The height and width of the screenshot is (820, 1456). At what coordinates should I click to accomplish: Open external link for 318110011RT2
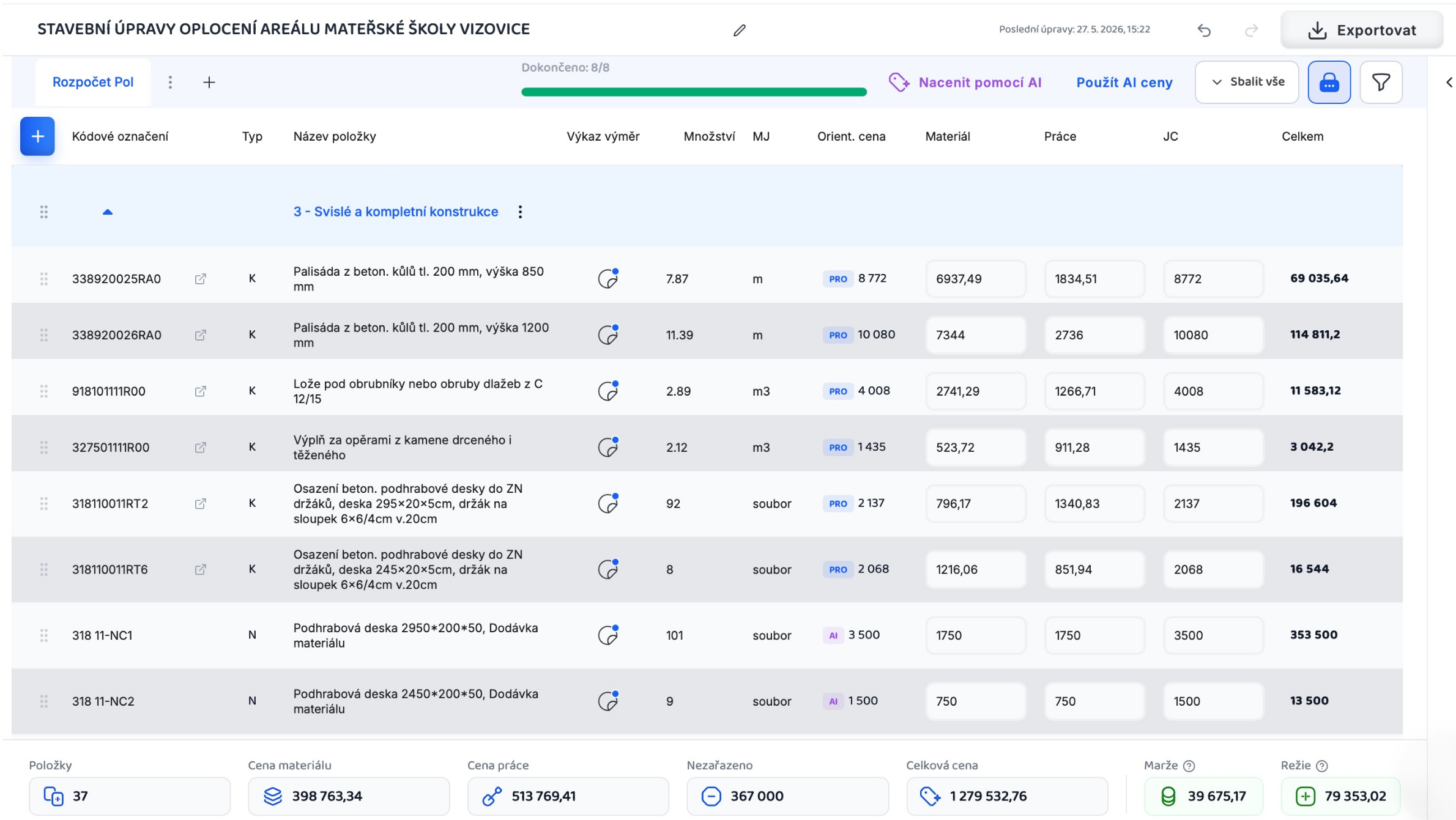click(x=200, y=504)
